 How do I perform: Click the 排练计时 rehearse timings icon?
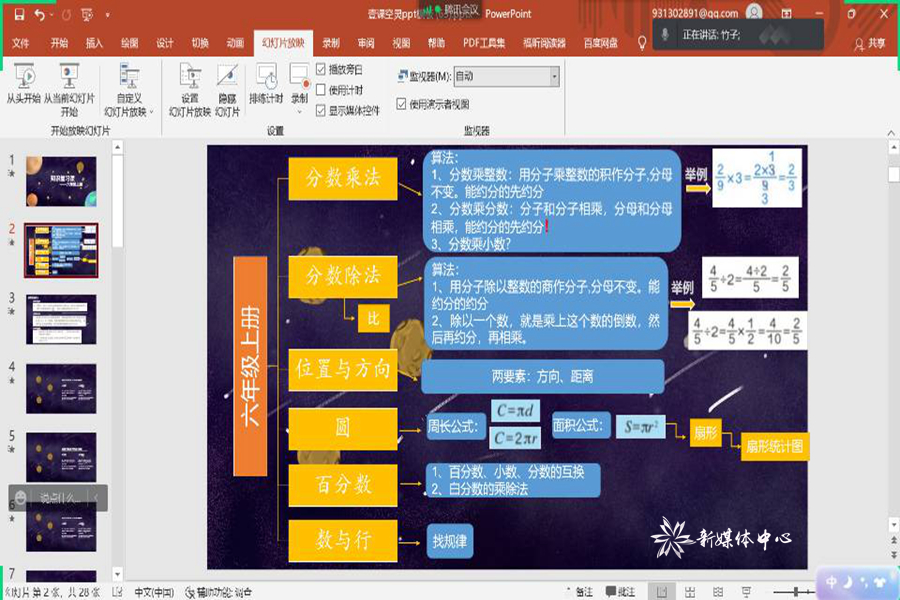coord(266,78)
